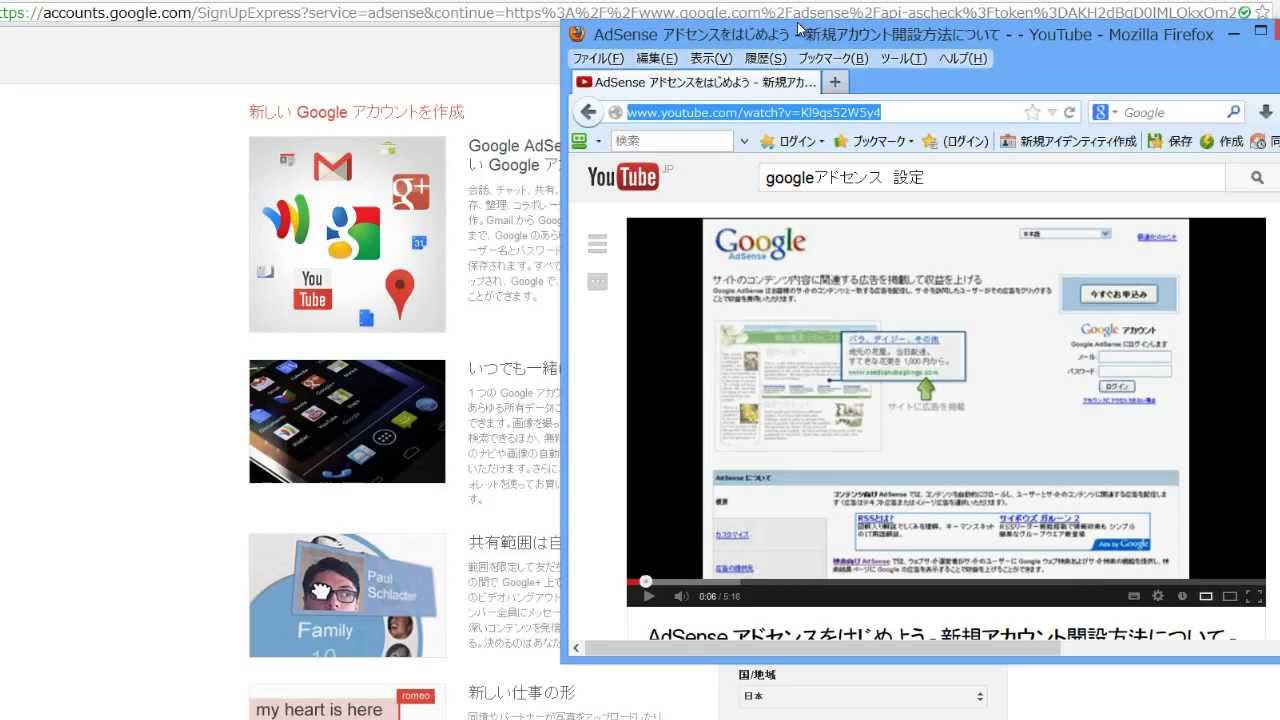1280x720 pixels.
Task: Click the site identity globe icon
Action: (615, 112)
